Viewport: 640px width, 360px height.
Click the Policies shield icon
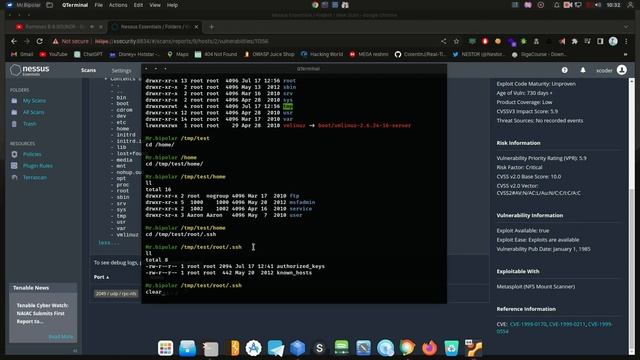[14, 154]
